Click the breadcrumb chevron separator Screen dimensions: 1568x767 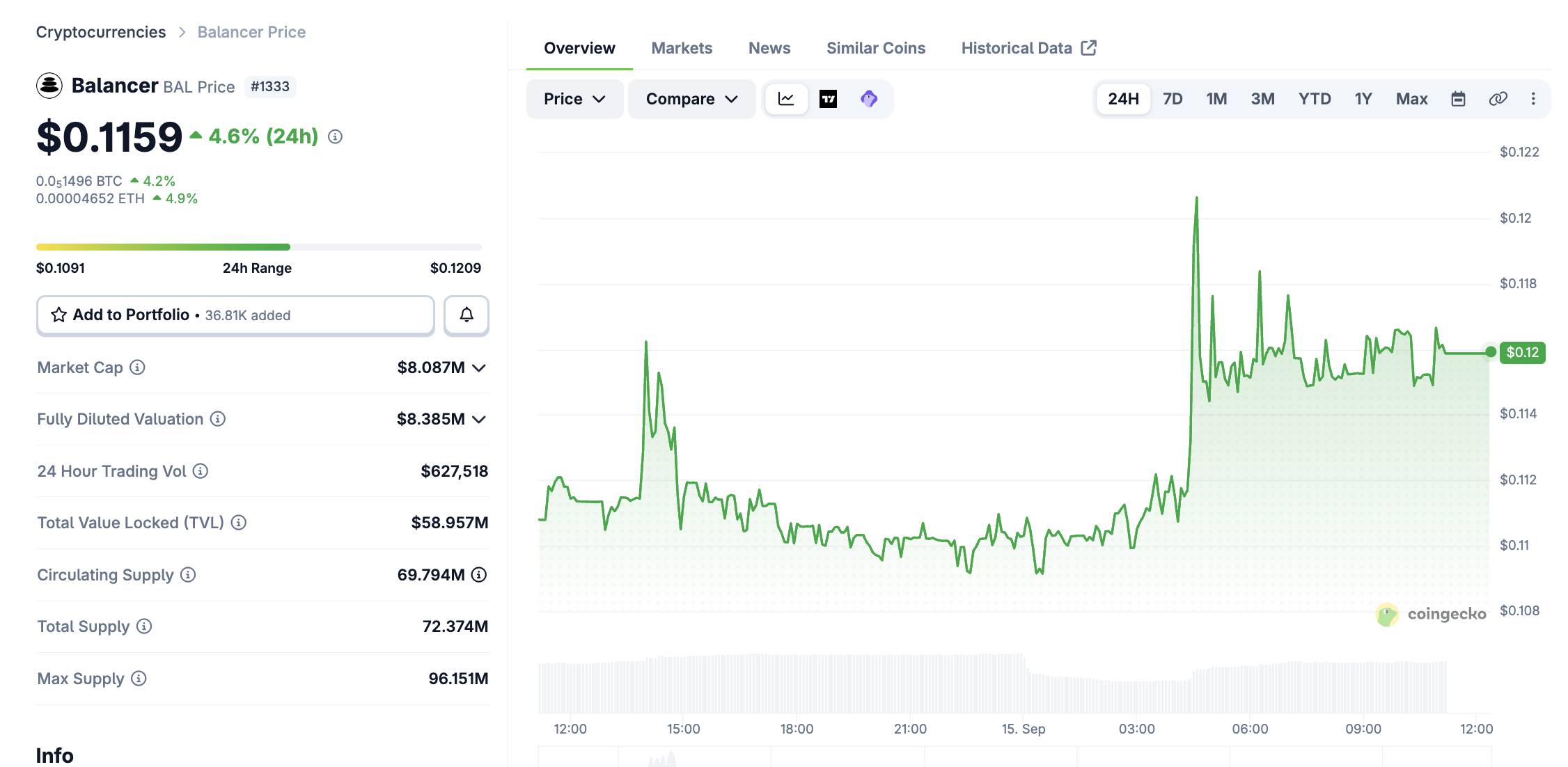(182, 33)
